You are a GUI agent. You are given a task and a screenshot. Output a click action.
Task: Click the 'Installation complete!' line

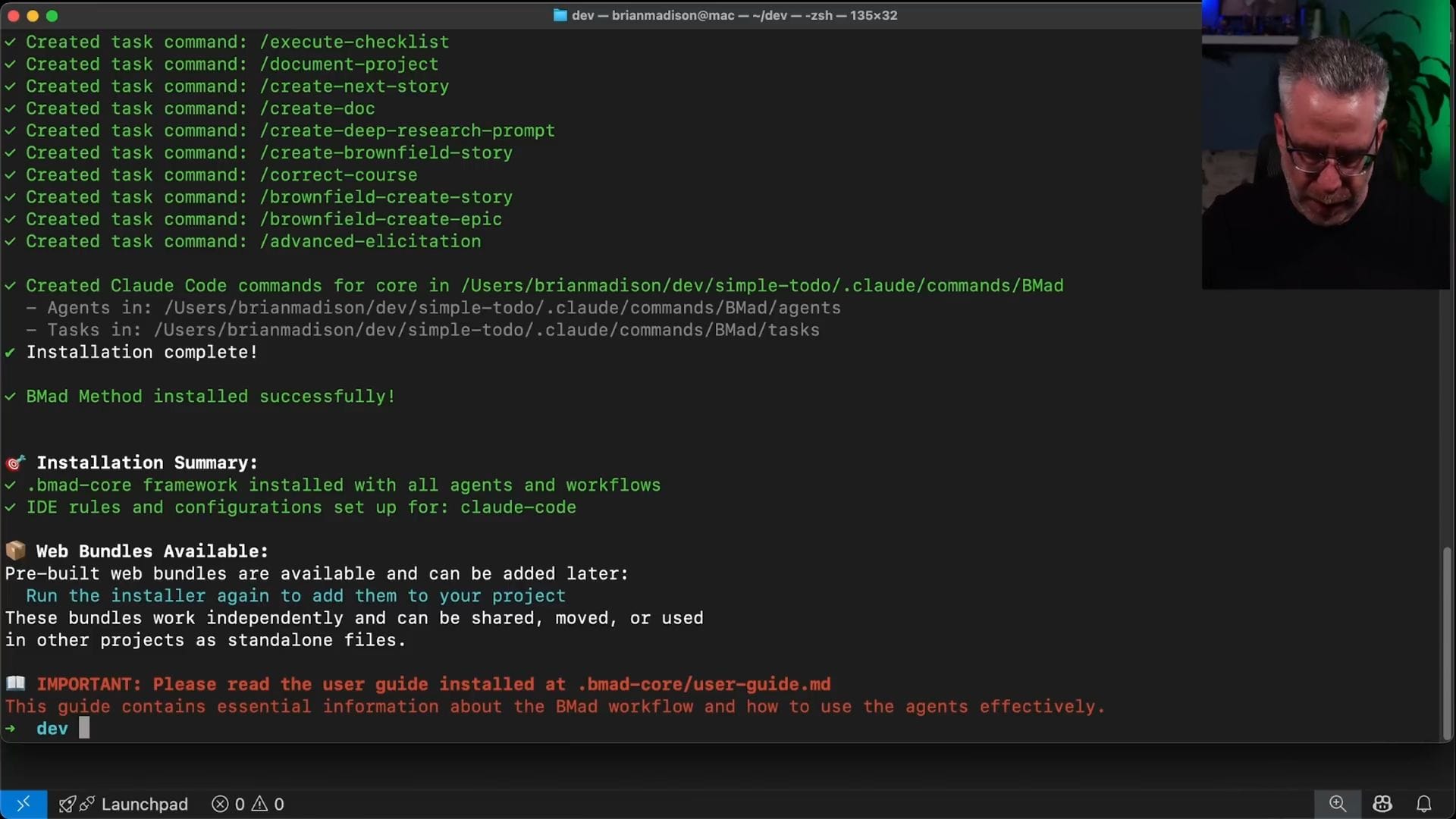[142, 352]
